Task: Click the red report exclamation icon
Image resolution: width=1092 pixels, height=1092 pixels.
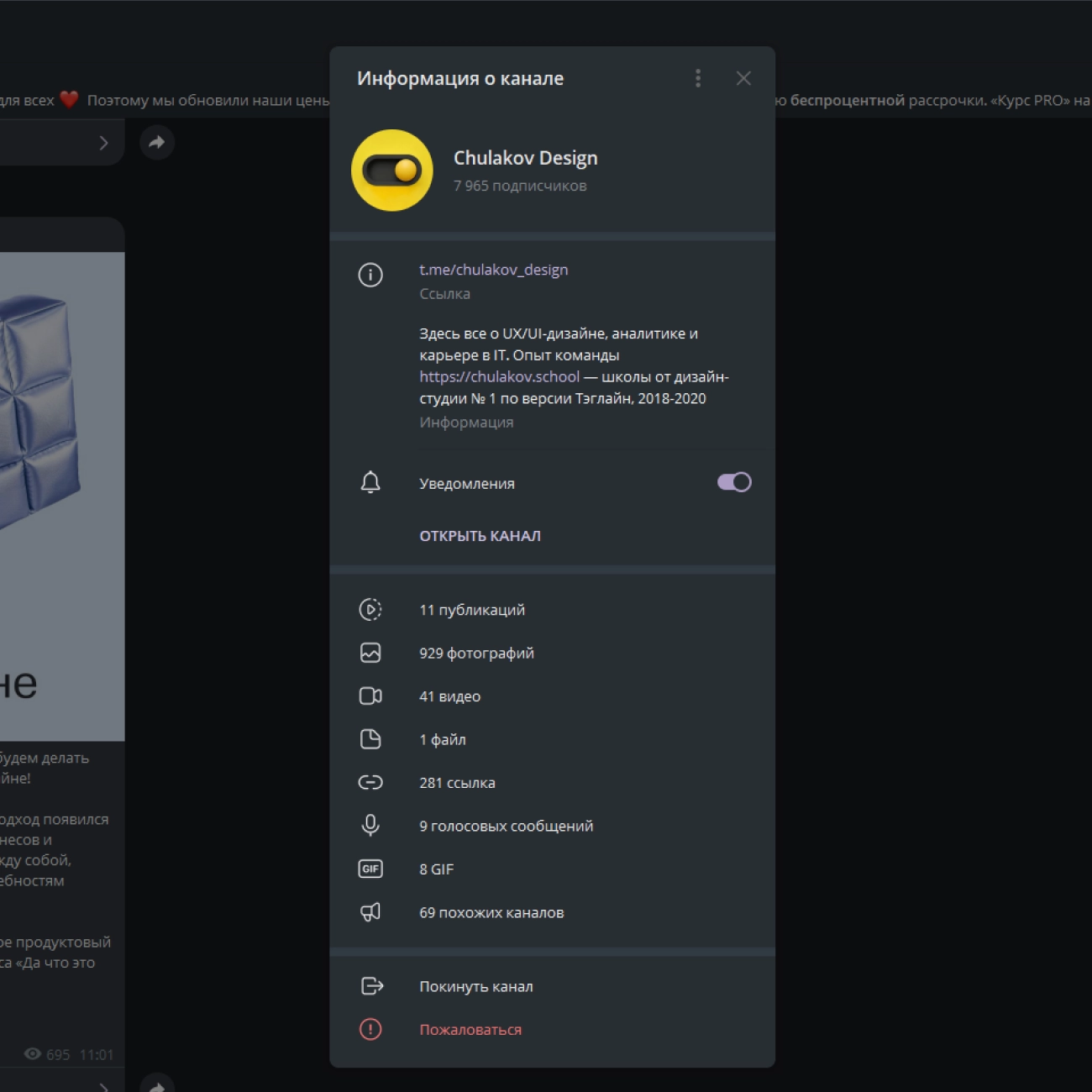Action: pos(370,1029)
